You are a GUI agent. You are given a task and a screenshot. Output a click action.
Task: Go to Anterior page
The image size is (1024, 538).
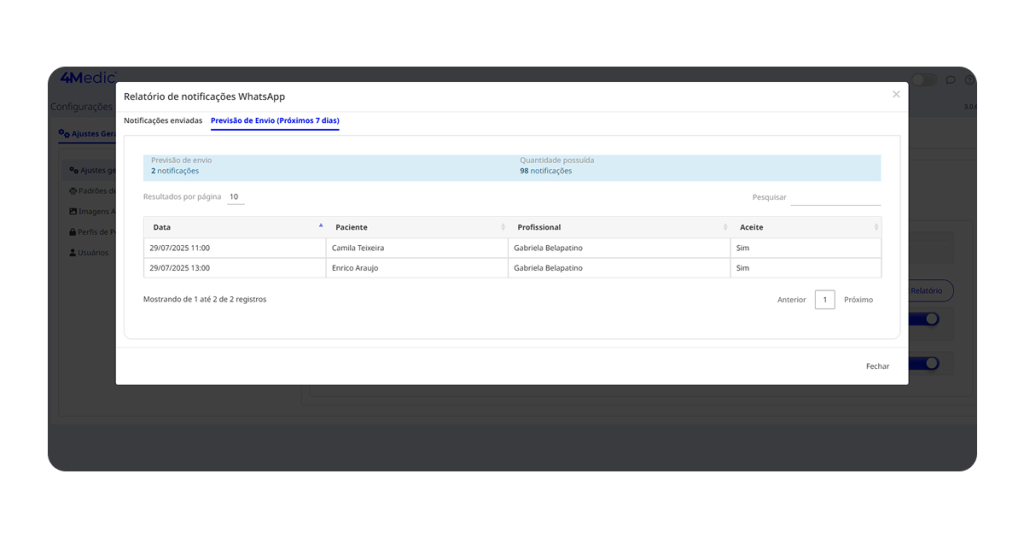(x=792, y=300)
